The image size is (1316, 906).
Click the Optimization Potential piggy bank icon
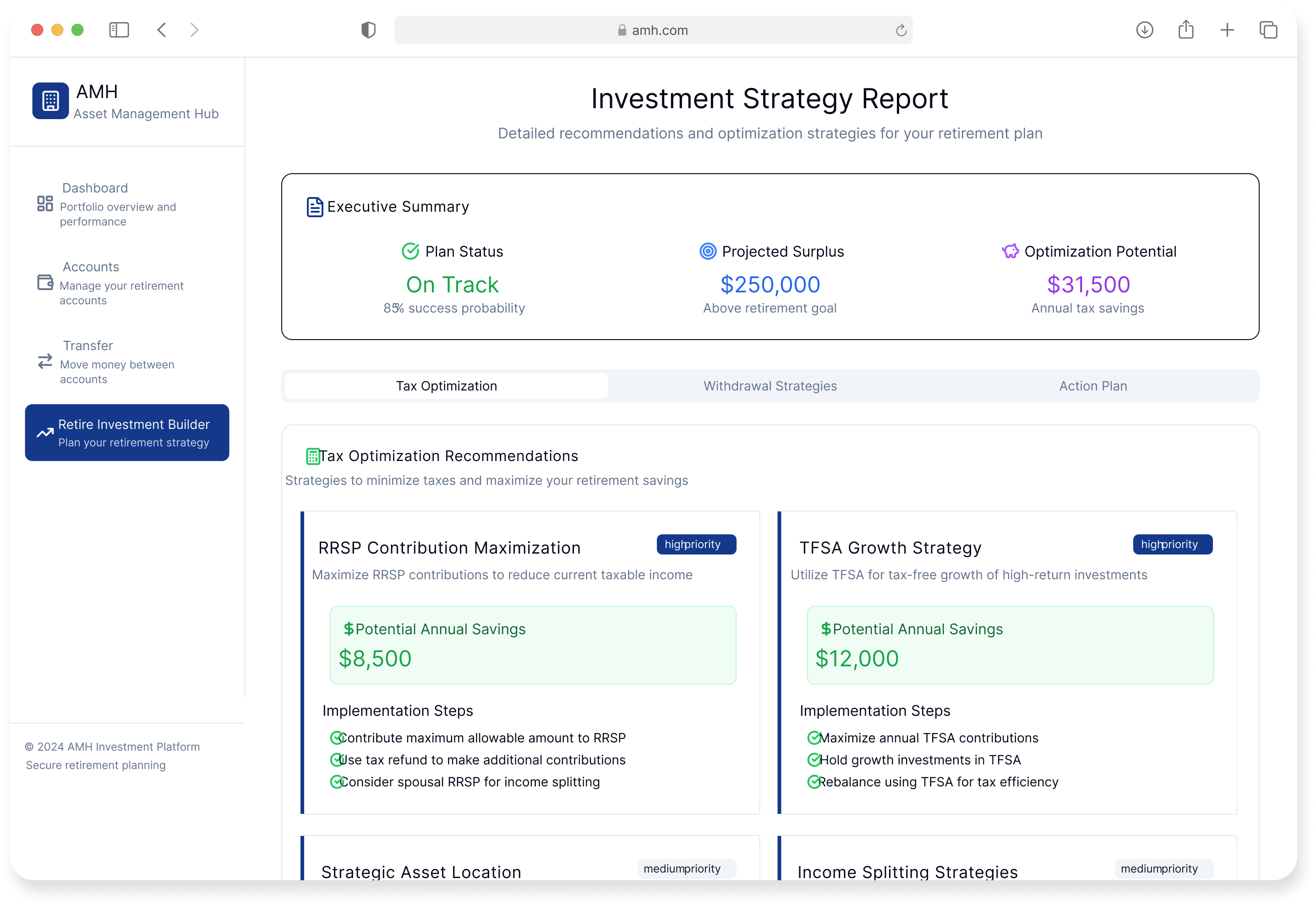[1010, 252]
